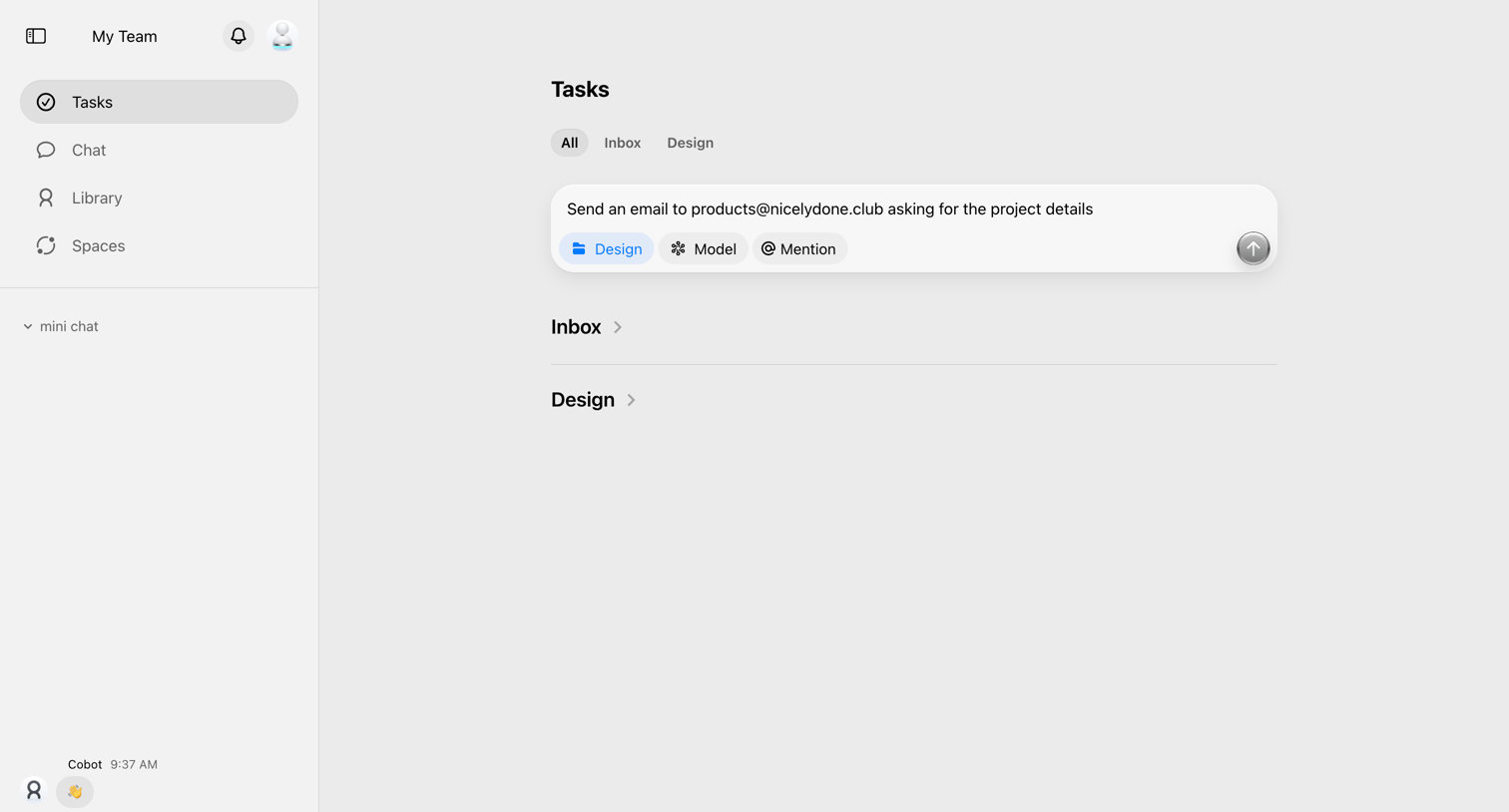Open the user profile avatar
Screen dimensions: 1509x812
pos(282,36)
